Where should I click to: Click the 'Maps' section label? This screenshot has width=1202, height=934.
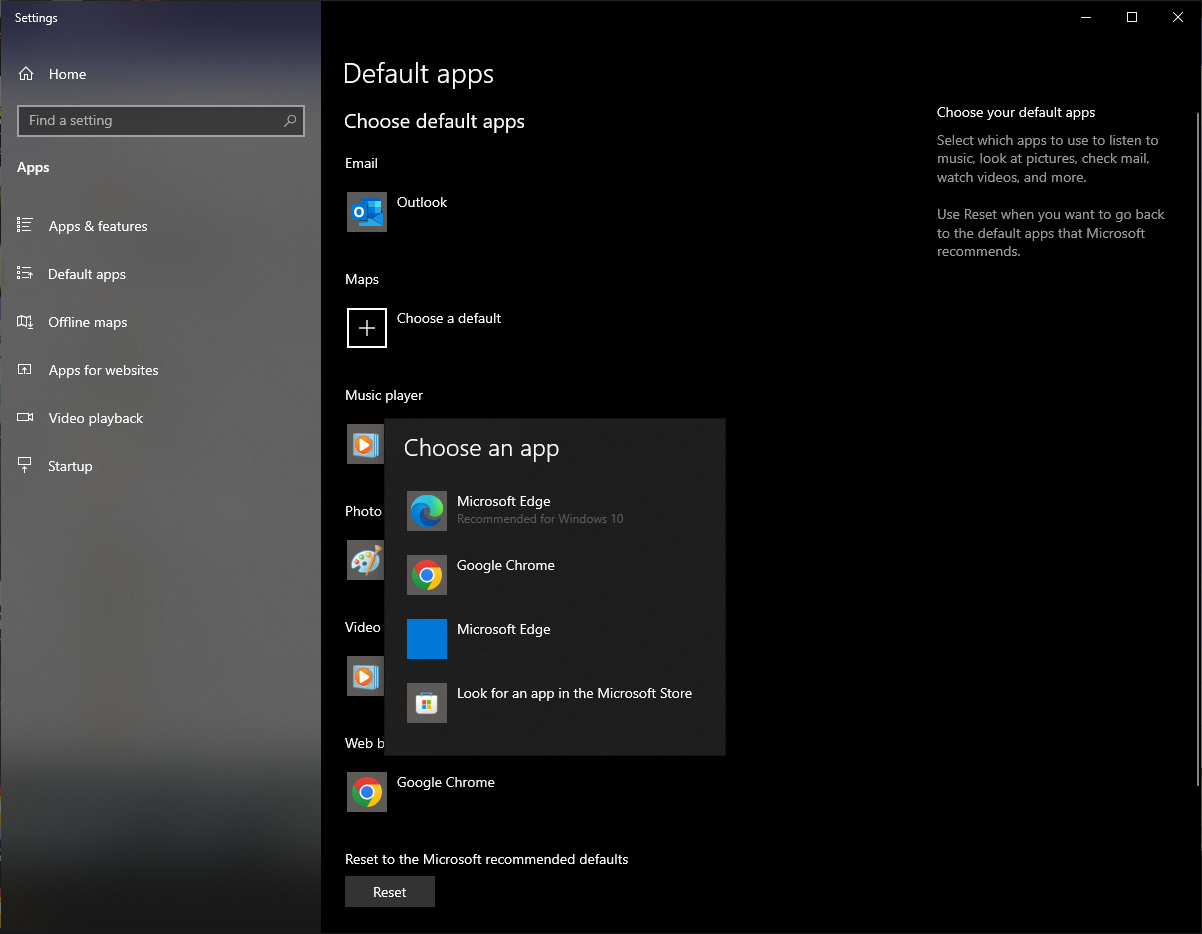pos(362,279)
